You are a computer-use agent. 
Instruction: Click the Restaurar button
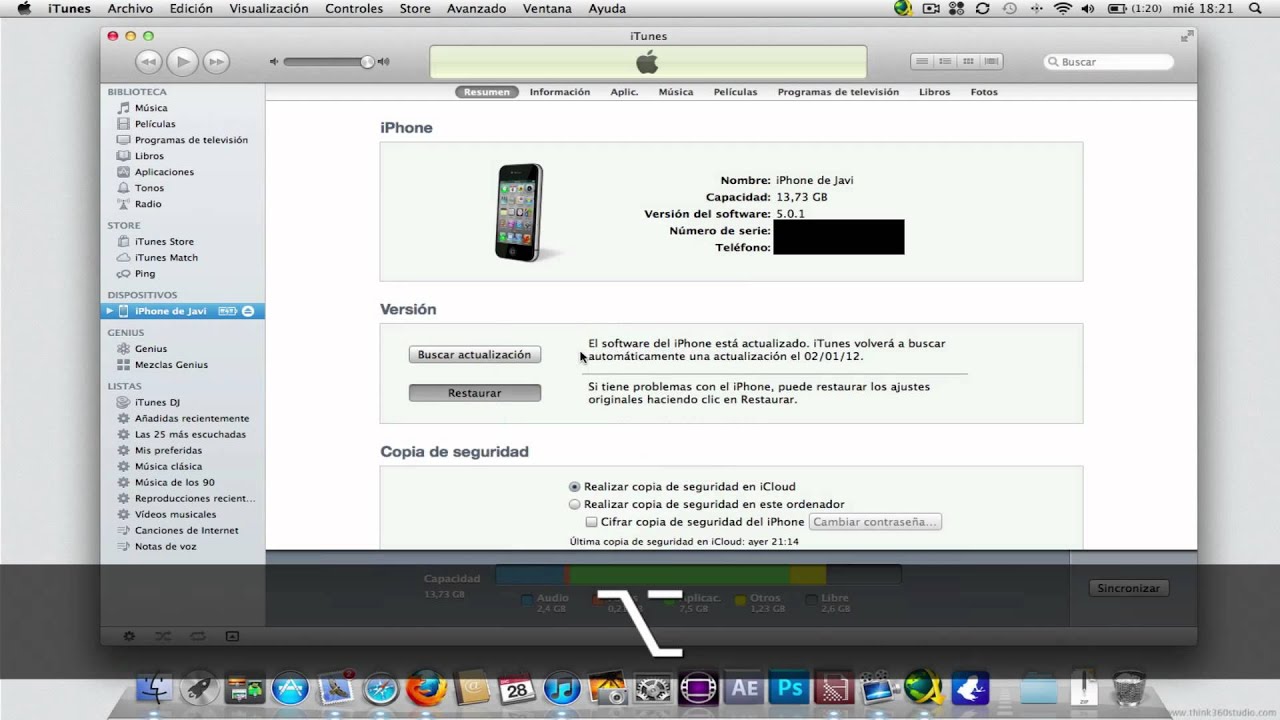474,393
